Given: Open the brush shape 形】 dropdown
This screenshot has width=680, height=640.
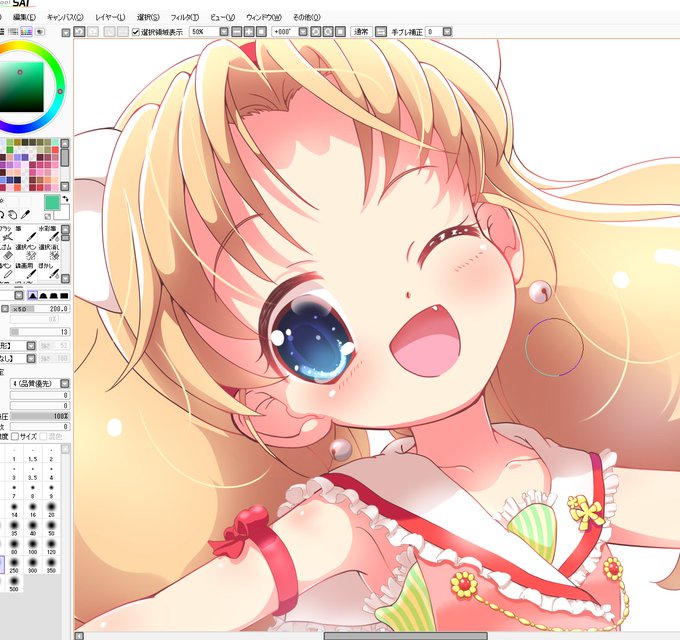Looking at the screenshot, I should (x=31, y=346).
